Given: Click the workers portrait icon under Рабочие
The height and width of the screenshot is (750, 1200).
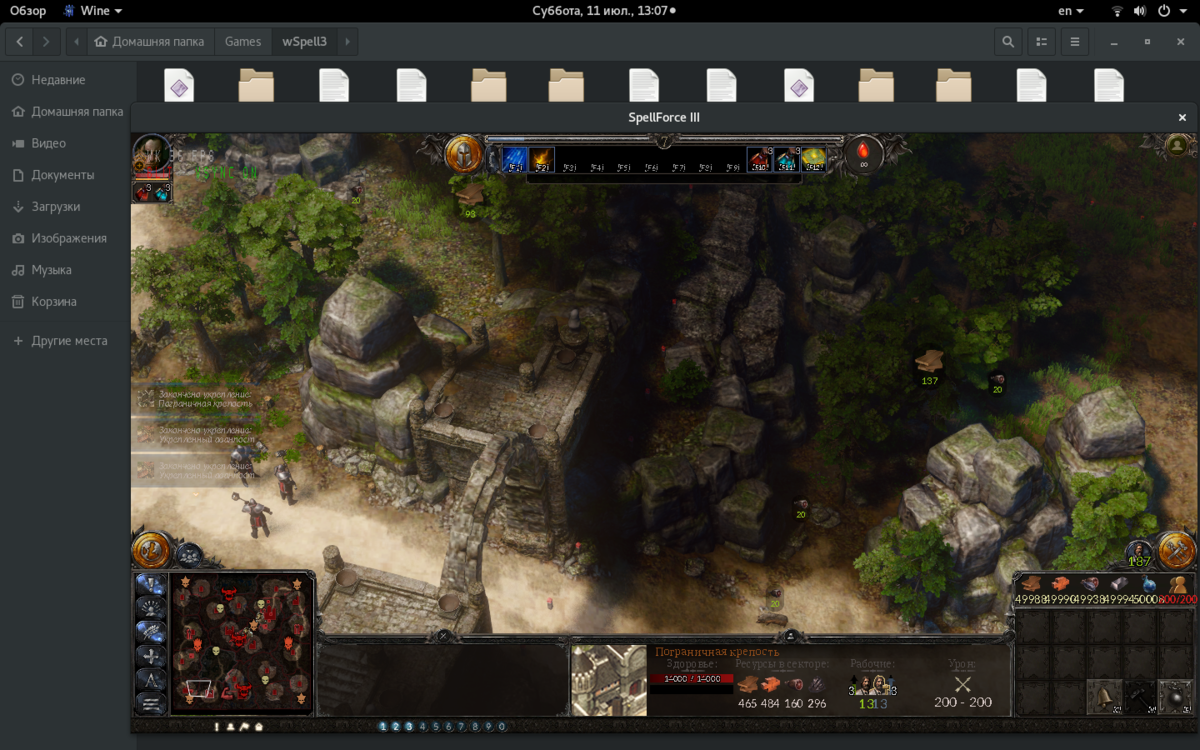Looking at the screenshot, I should tap(873, 685).
